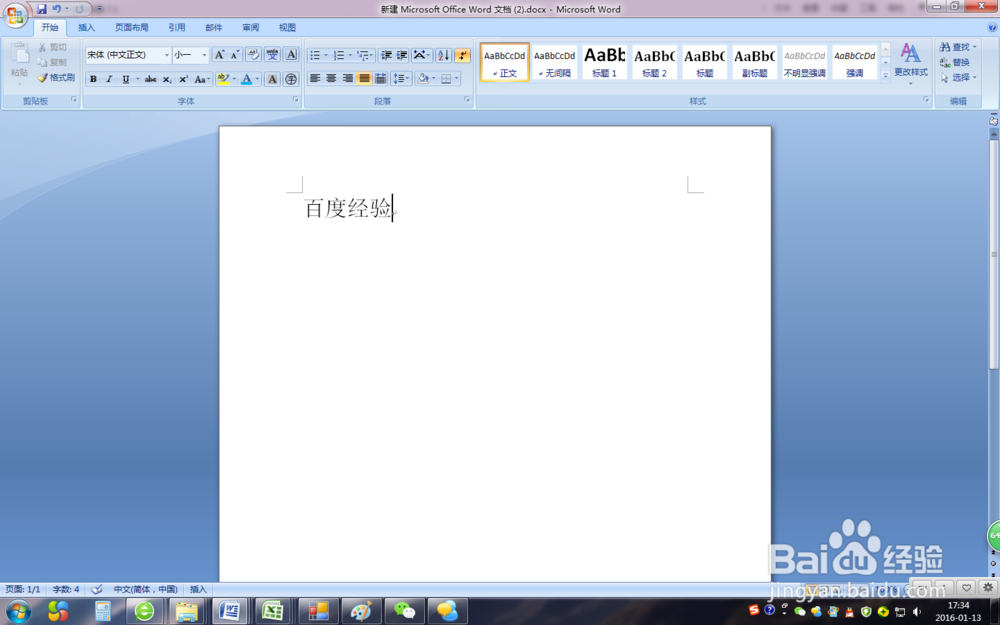1000x625 pixels.
Task: Toggle underline formatting
Action: point(126,79)
